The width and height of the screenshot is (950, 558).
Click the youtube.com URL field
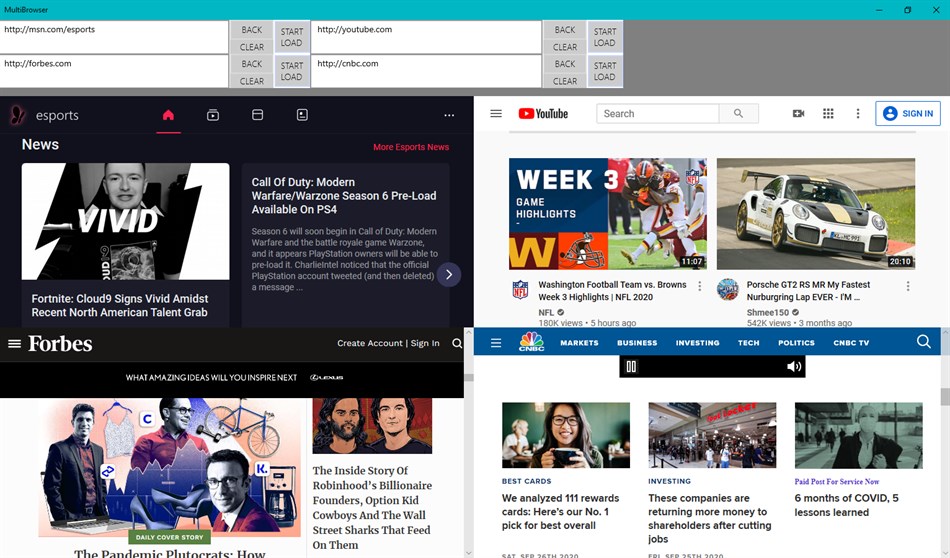point(427,37)
